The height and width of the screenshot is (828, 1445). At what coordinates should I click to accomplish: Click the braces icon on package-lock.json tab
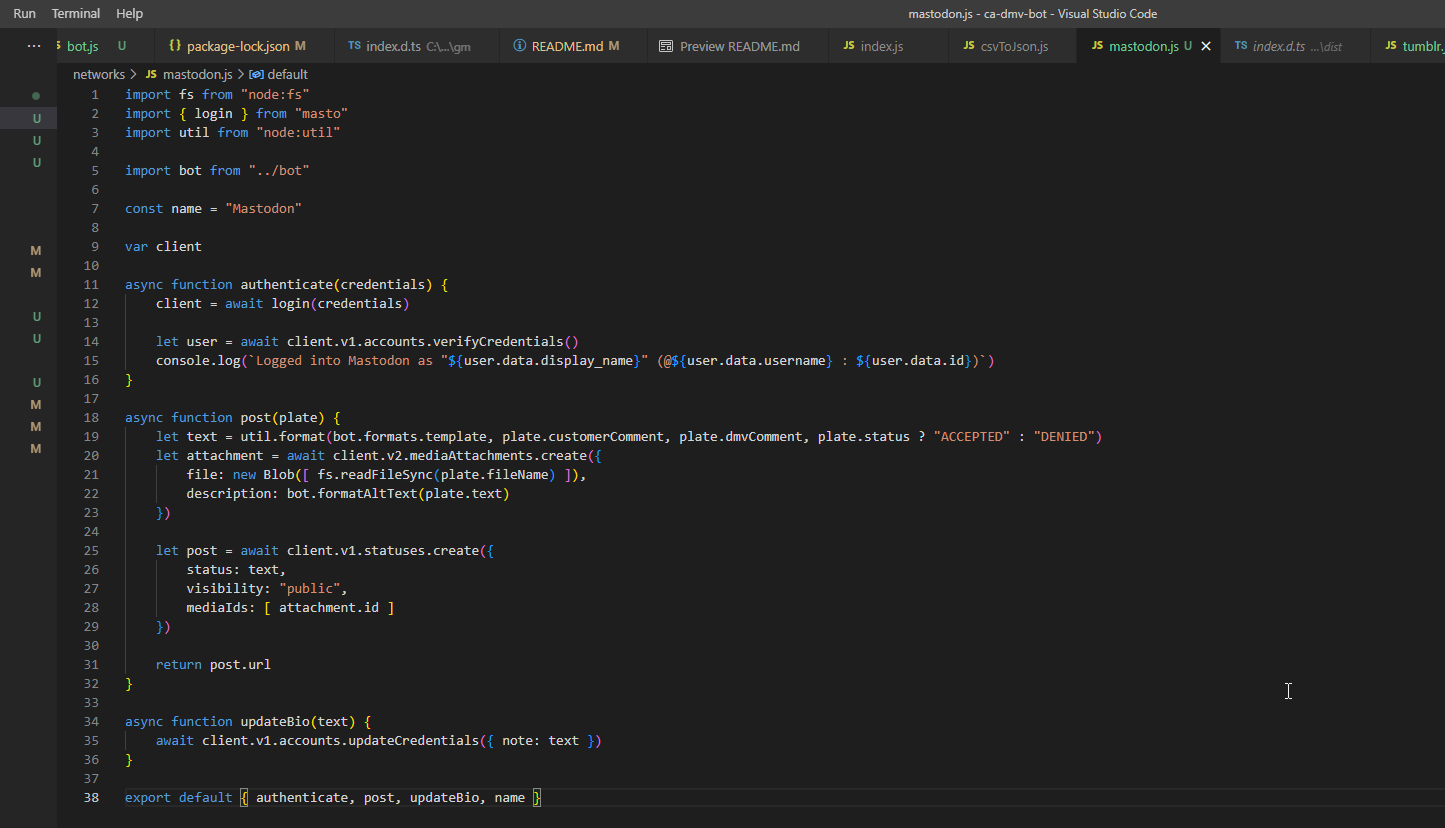click(175, 46)
